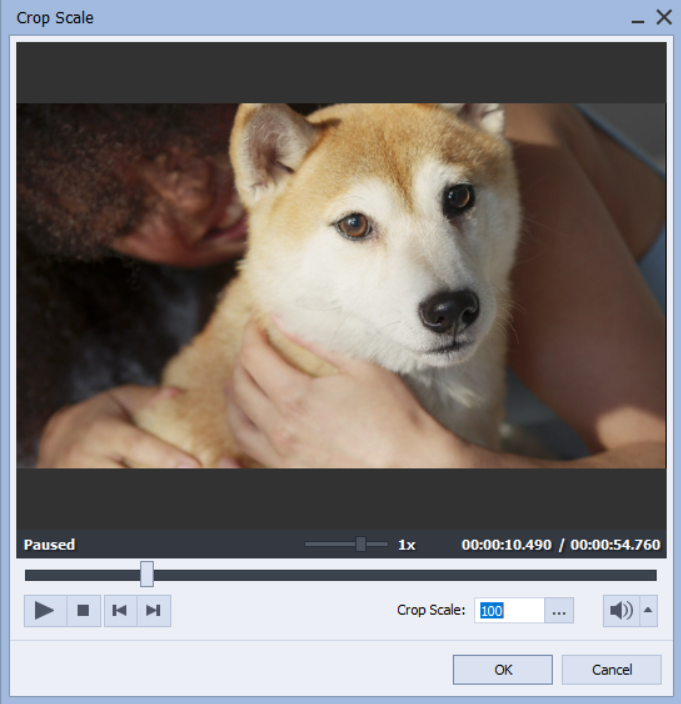This screenshot has height=704, width=681.
Task: Cancel the Crop Scale dialog
Action: (x=611, y=670)
